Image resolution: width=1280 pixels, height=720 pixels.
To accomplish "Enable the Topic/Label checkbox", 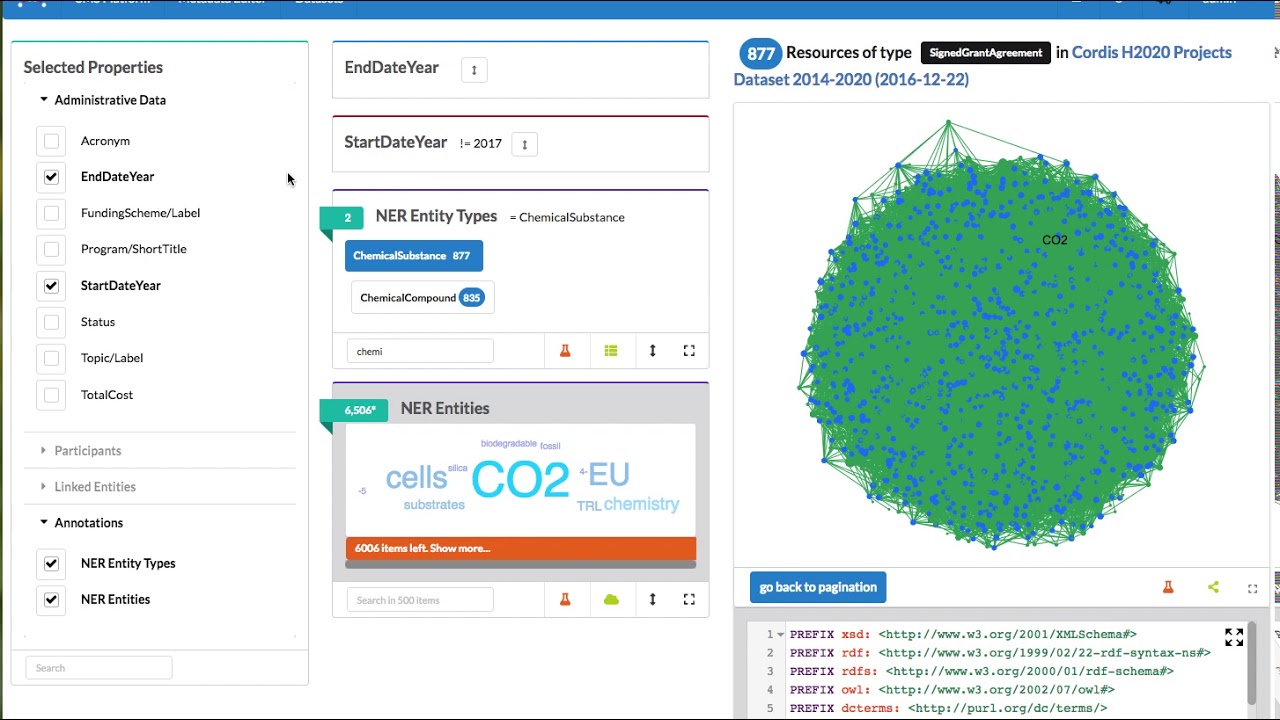I will pos(51,358).
